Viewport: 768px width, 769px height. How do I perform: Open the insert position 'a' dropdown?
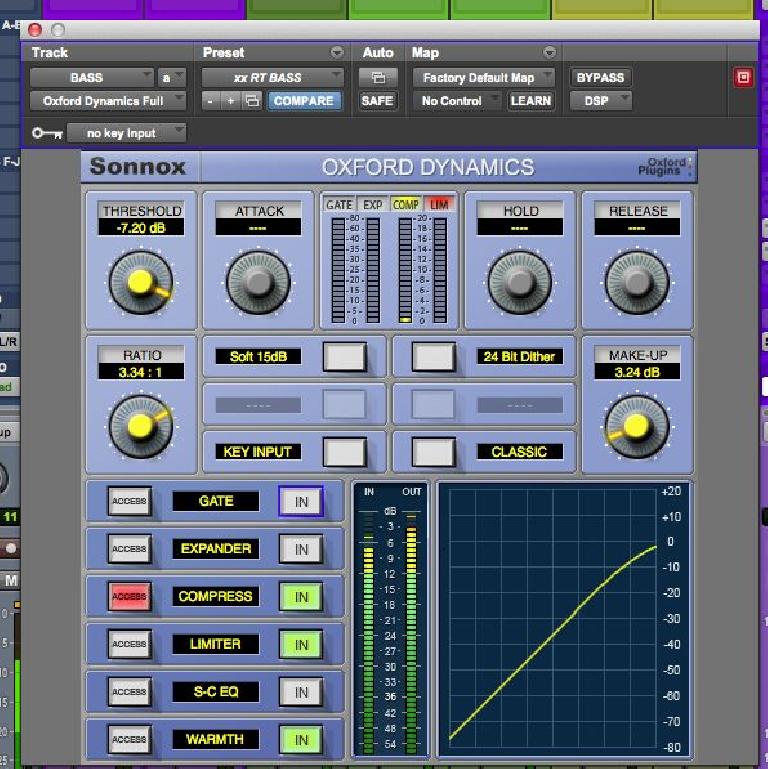[x=171, y=77]
